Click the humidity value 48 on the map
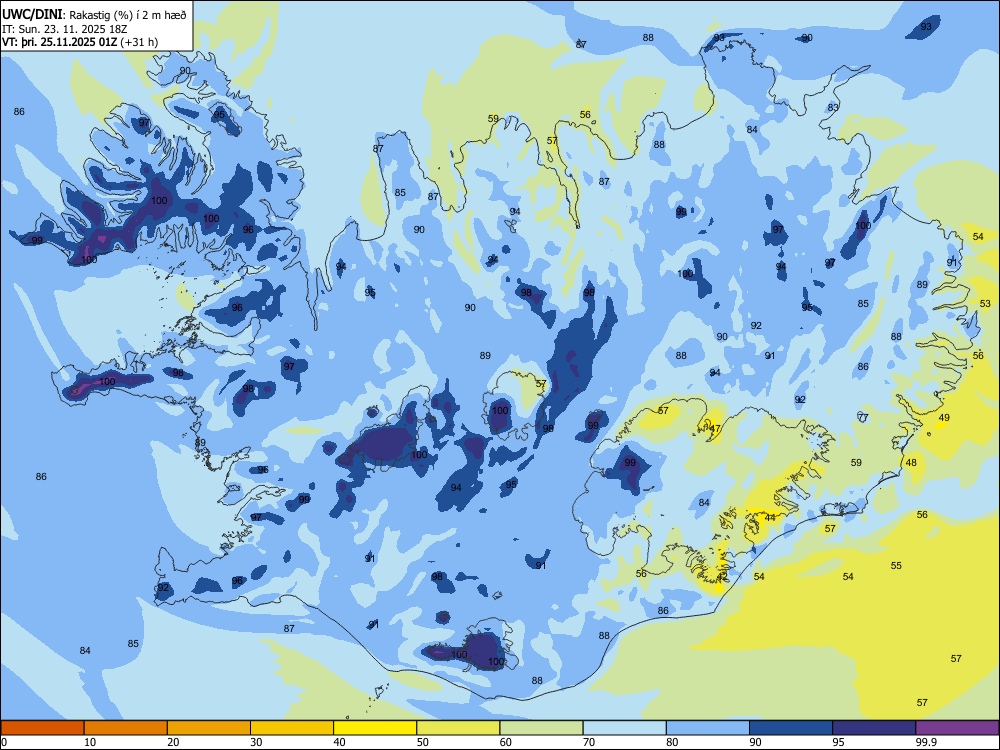The height and width of the screenshot is (750, 1000). pos(911,462)
